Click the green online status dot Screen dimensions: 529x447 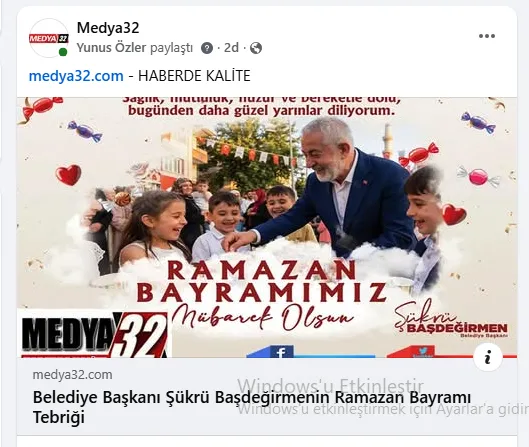click(63, 52)
